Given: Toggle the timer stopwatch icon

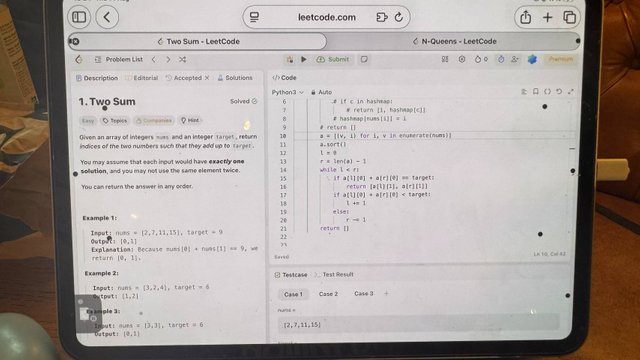Looking at the screenshot, I should pos(501,59).
